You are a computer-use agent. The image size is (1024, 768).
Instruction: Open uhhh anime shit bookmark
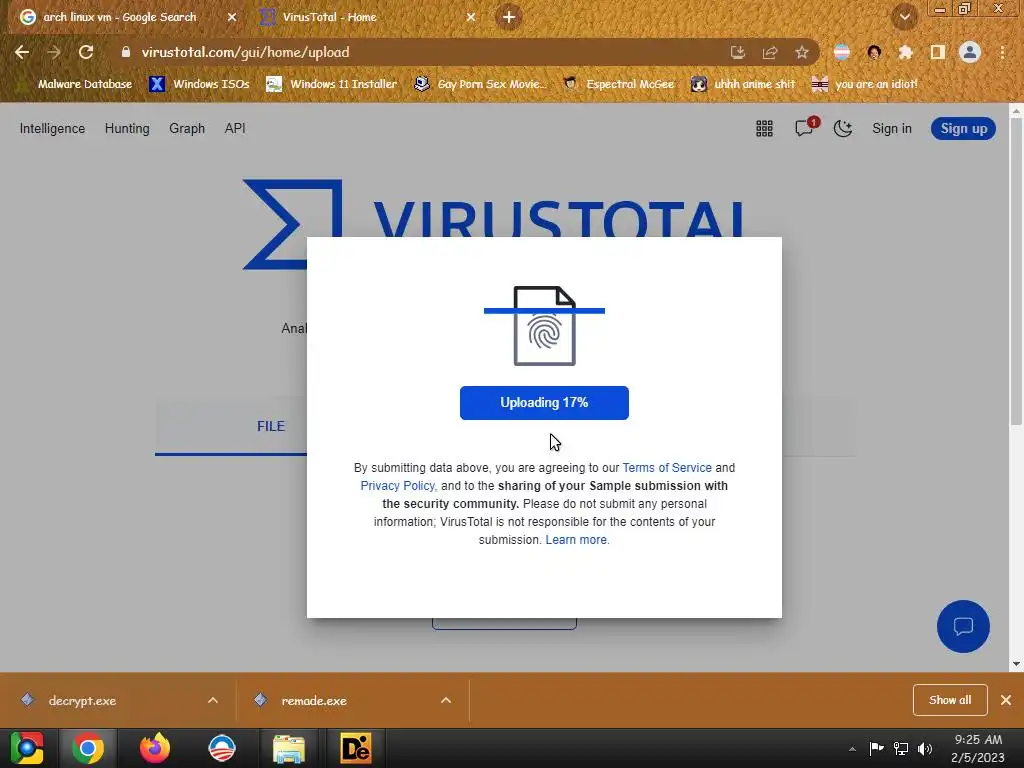[743, 84]
